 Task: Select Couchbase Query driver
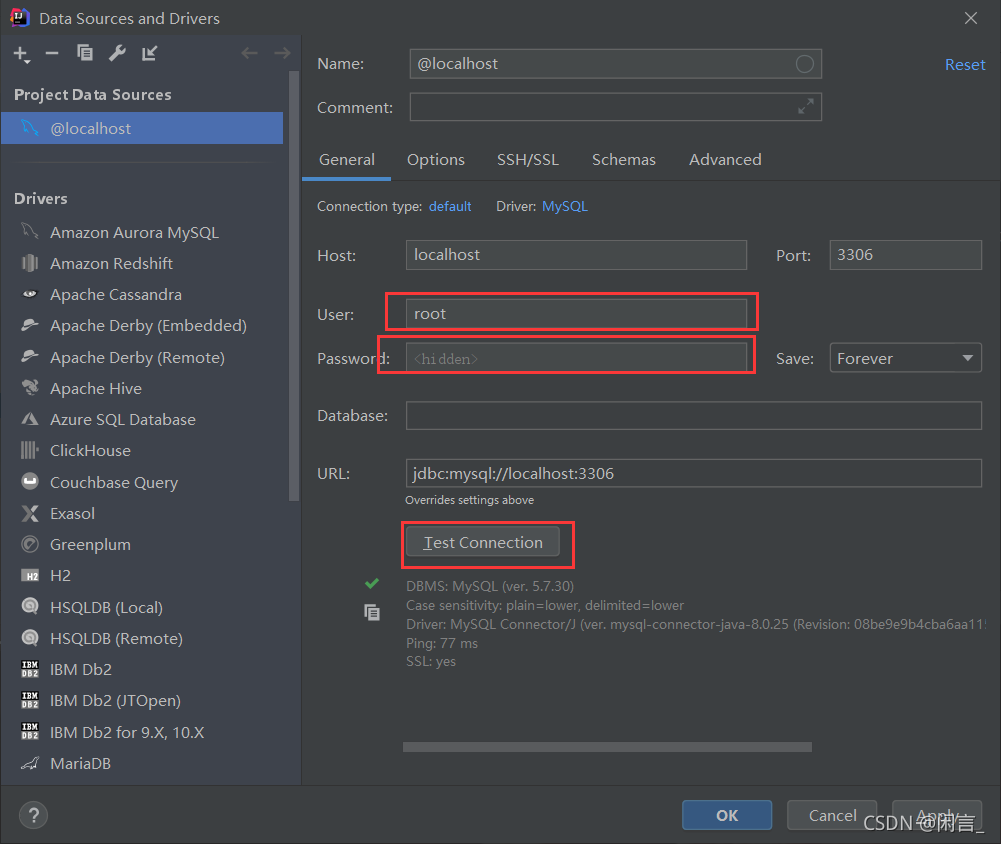click(x=114, y=482)
